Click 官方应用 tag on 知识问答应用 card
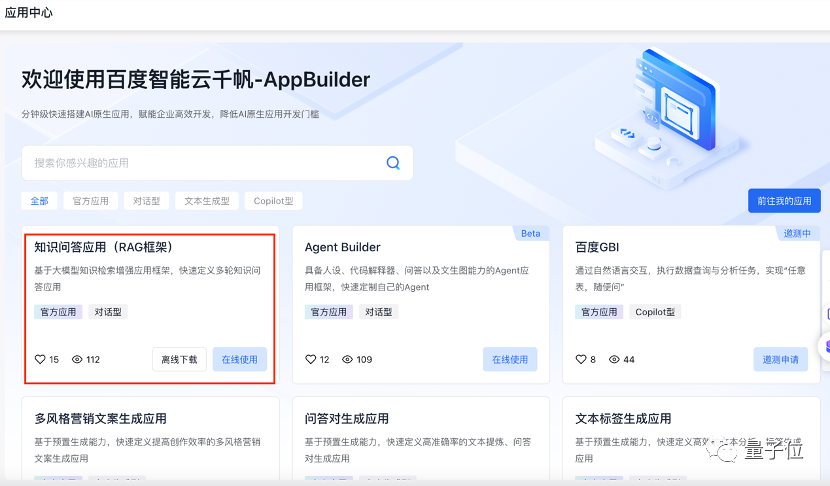 [58, 312]
